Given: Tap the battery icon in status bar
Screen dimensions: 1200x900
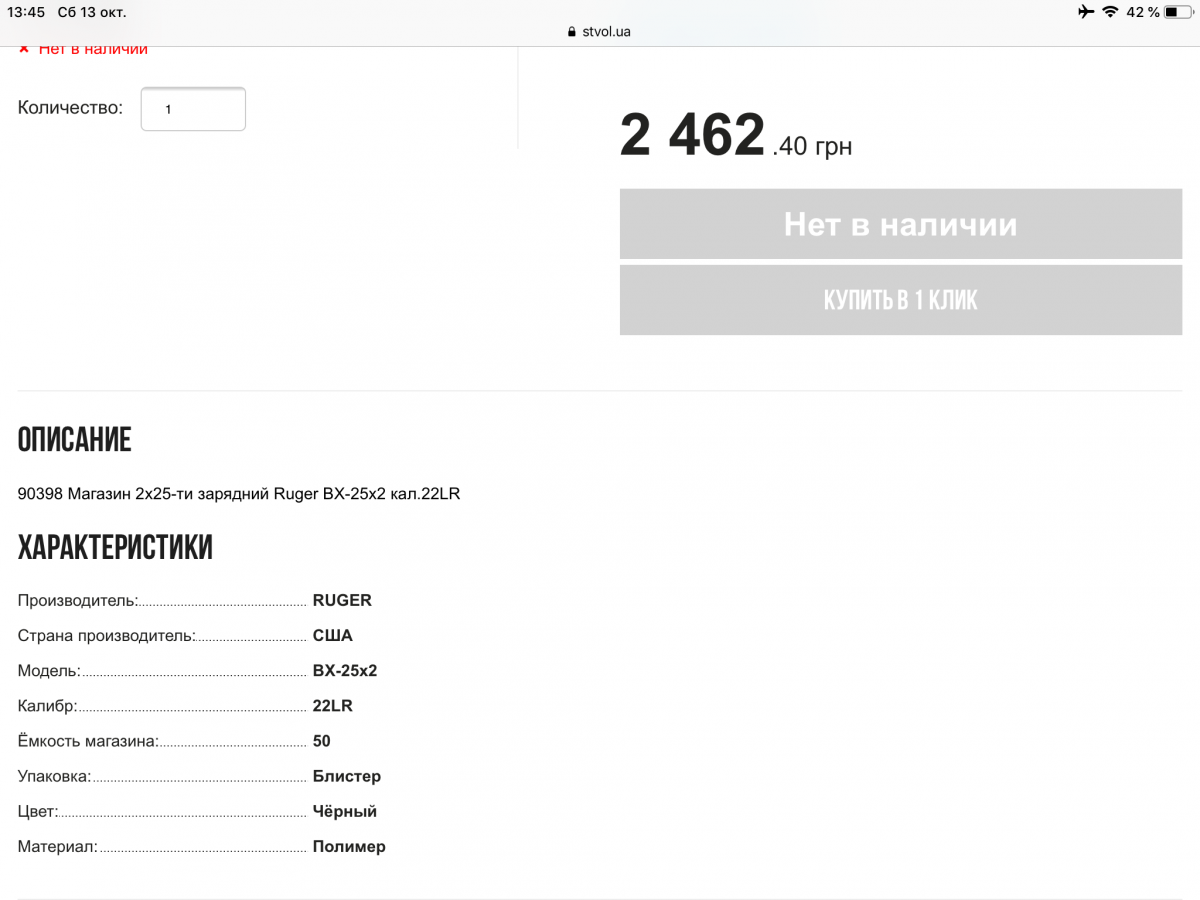Looking at the screenshot, I should click(x=1178, y=12).
